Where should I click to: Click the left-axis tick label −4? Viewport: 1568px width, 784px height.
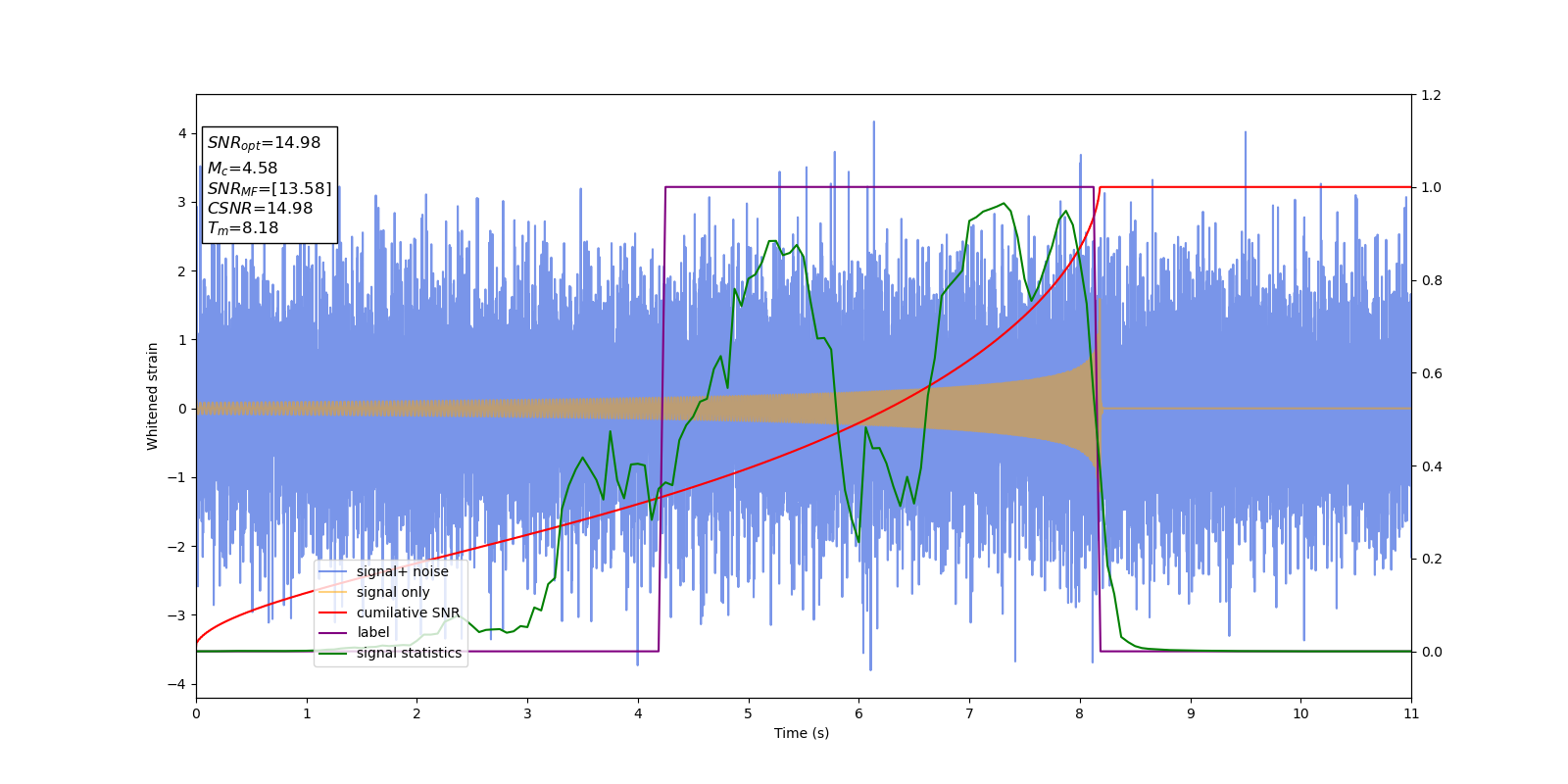pos(177,684)
